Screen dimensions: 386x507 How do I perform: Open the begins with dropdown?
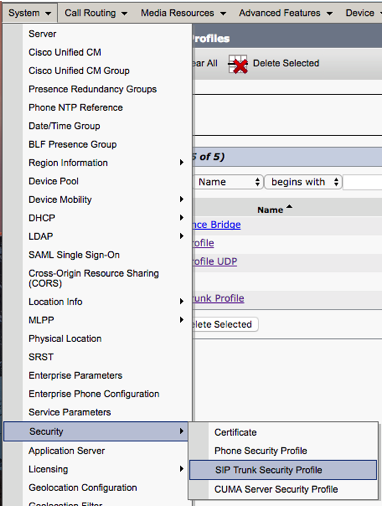303,182
